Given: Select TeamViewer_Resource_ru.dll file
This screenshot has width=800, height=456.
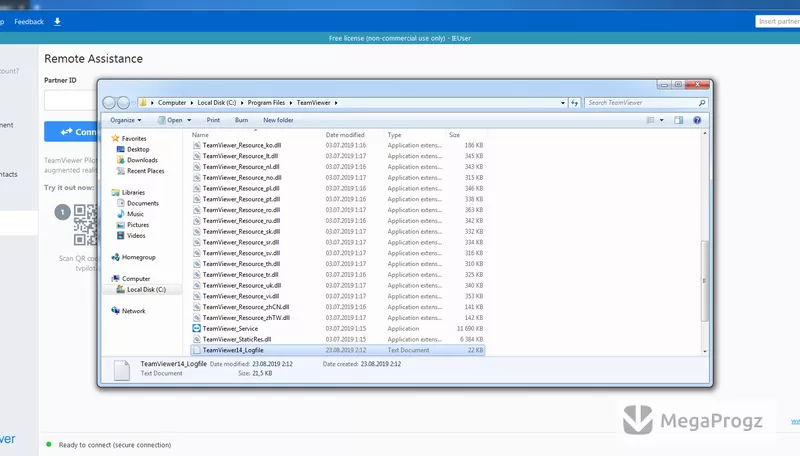Looking at the screenshot, I should (241, 221).
